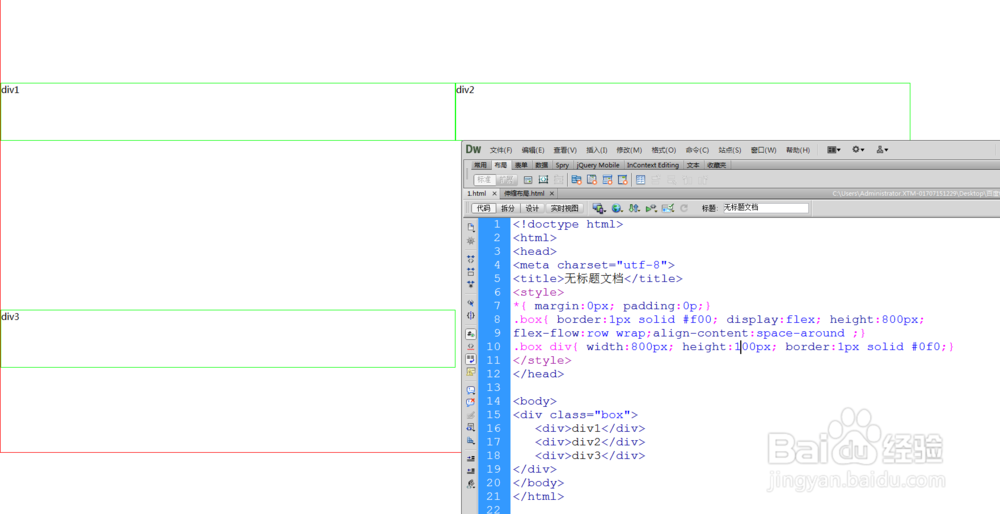Toggle Word Wrap in coding toolbar
Viewport: 1000px width, 514px height.
tap(471, 359)
